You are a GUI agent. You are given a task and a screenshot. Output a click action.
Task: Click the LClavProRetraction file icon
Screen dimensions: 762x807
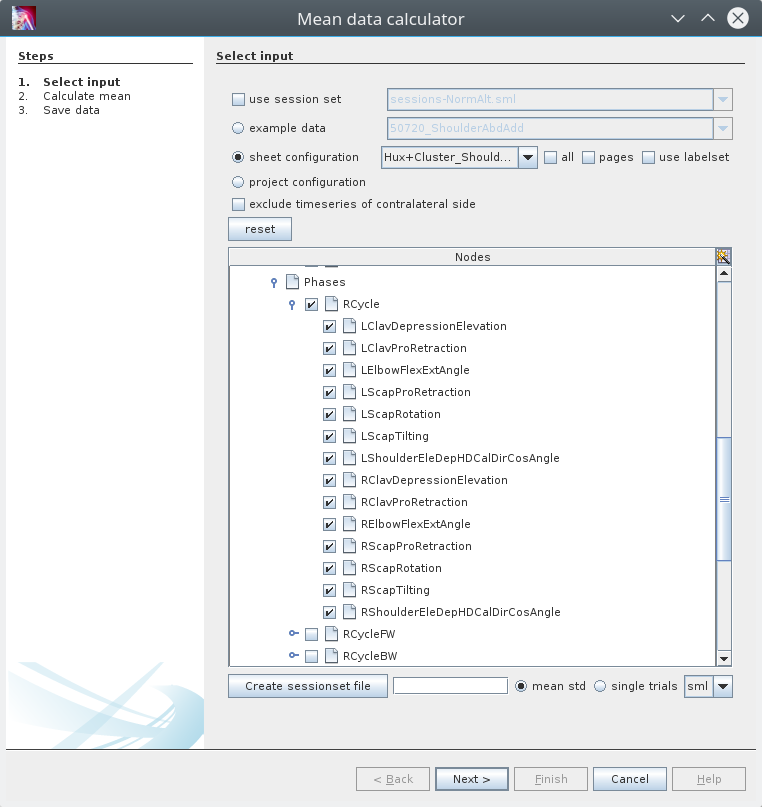coord(349,348)
